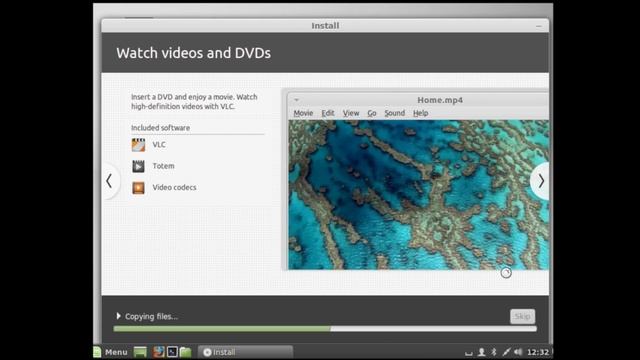Open the Movie menu in Home.mp4 preview

(x=303, y=113)
